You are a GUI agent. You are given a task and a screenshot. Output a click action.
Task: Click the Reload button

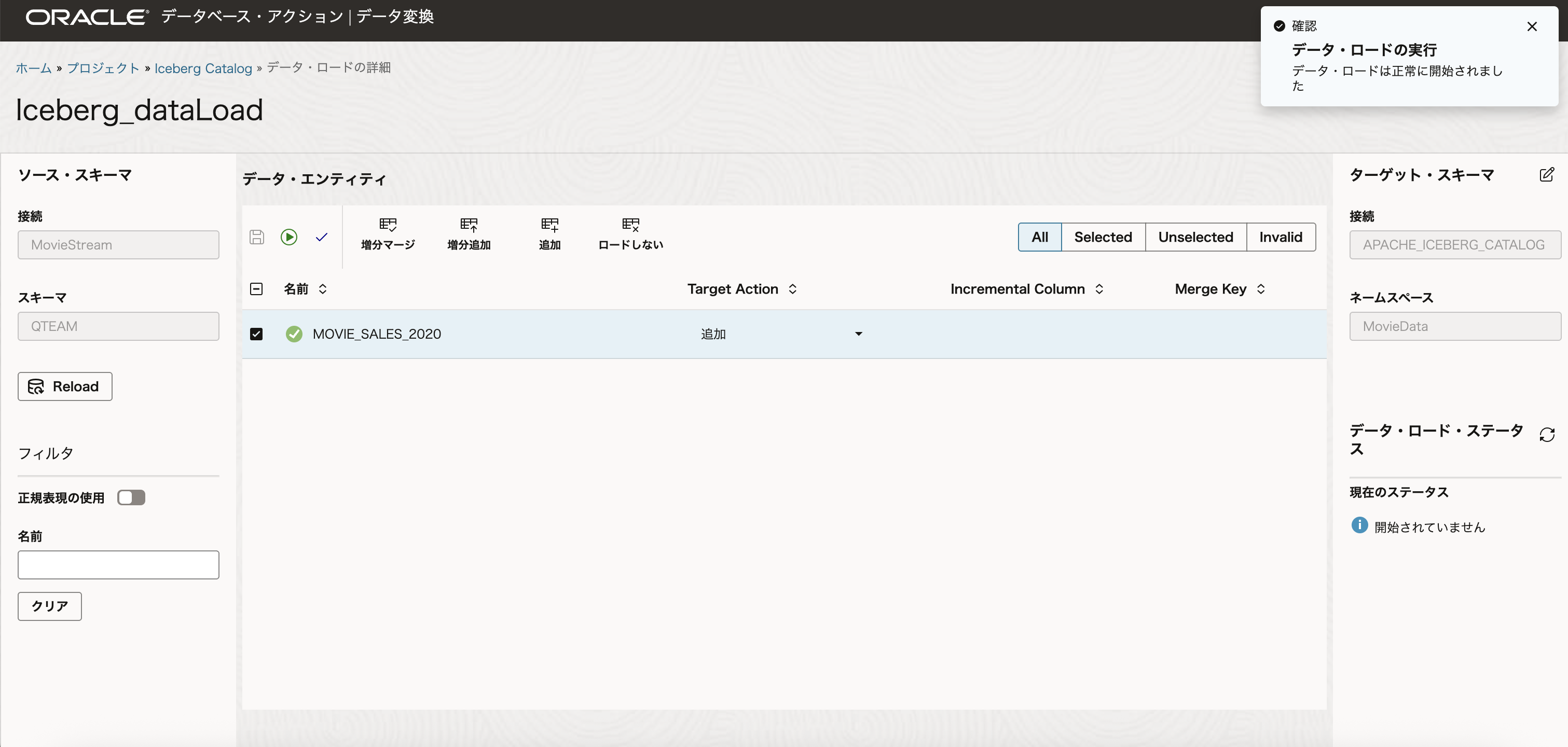pyautogui.click(x=65, y=386)
